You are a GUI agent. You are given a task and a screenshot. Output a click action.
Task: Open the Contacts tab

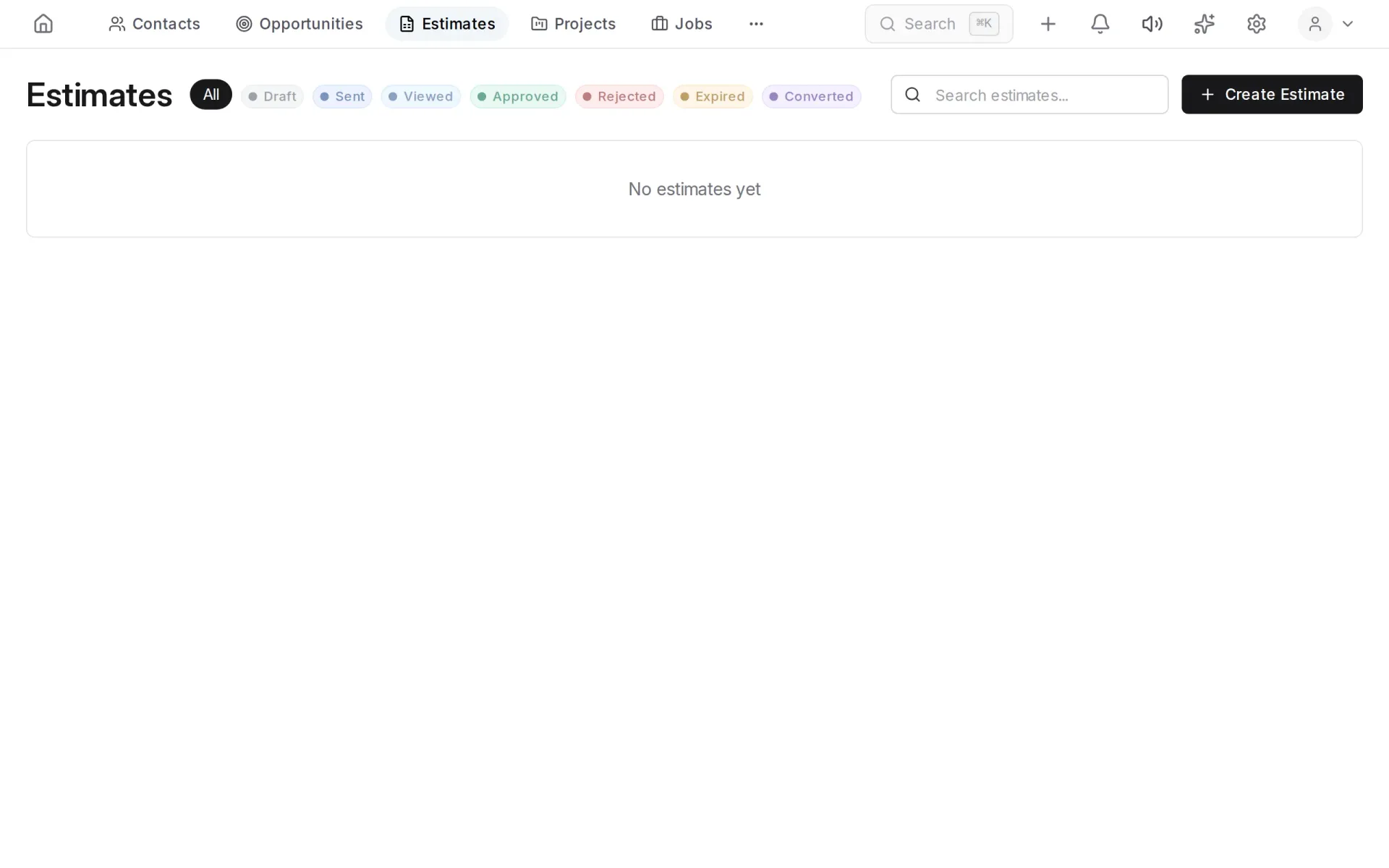(154, 24)
